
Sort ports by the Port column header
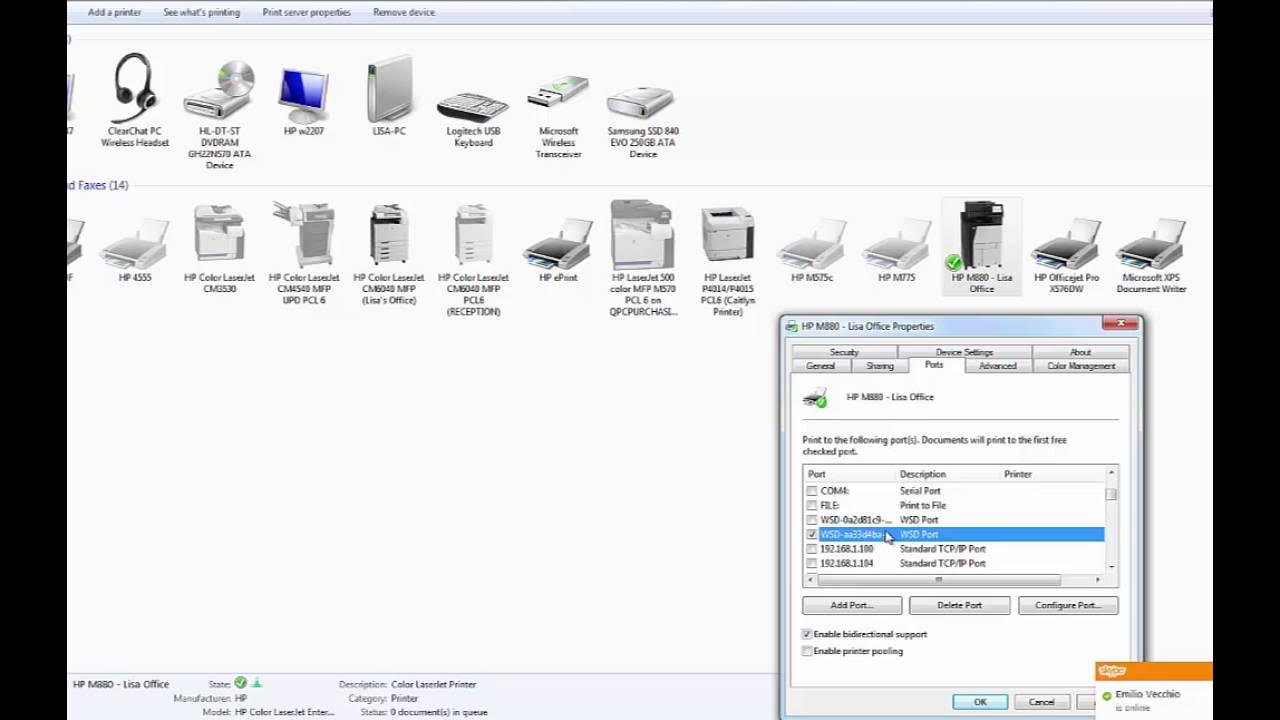point(850,474)
